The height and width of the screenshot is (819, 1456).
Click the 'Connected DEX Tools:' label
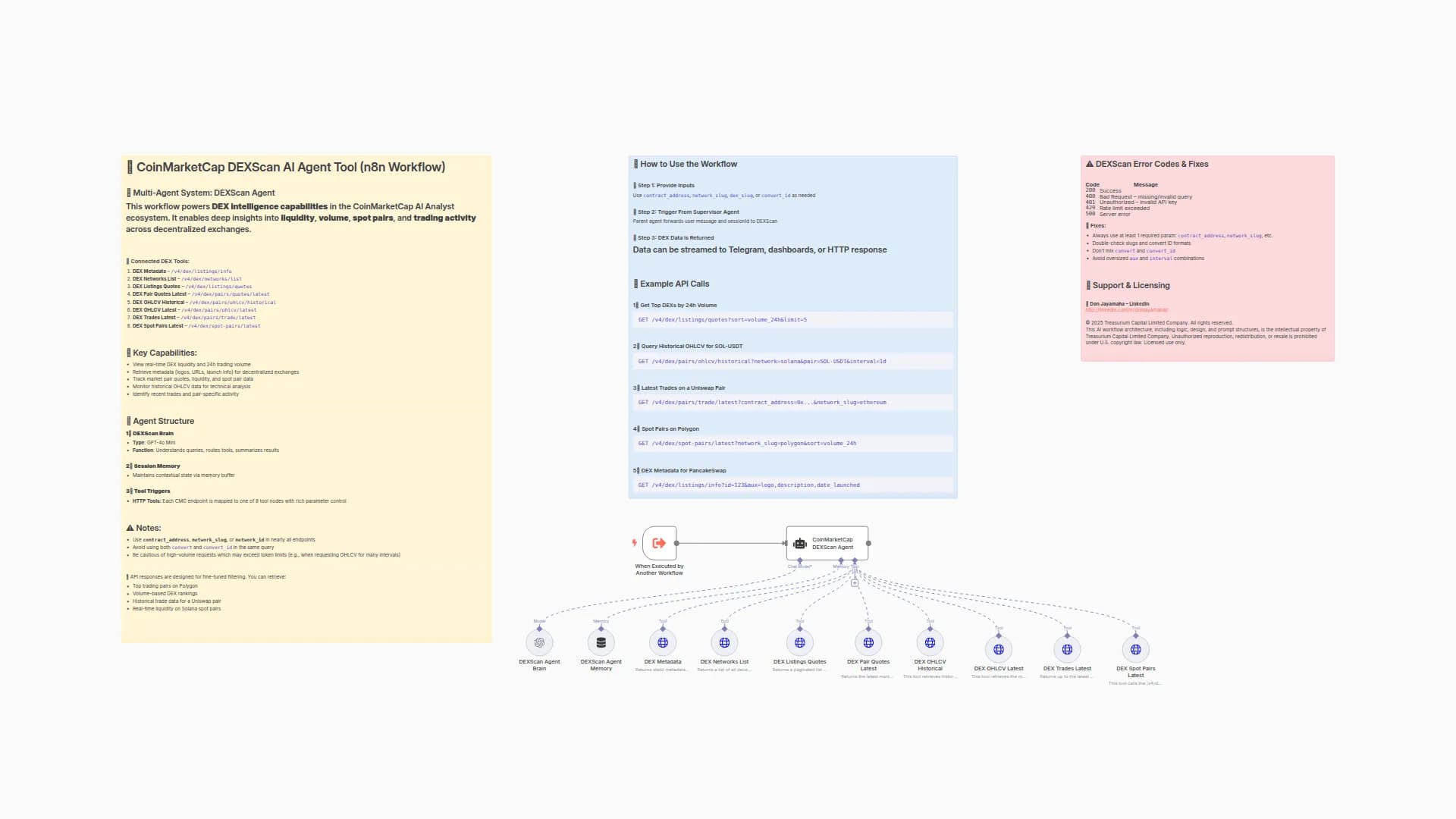point(159,261)
